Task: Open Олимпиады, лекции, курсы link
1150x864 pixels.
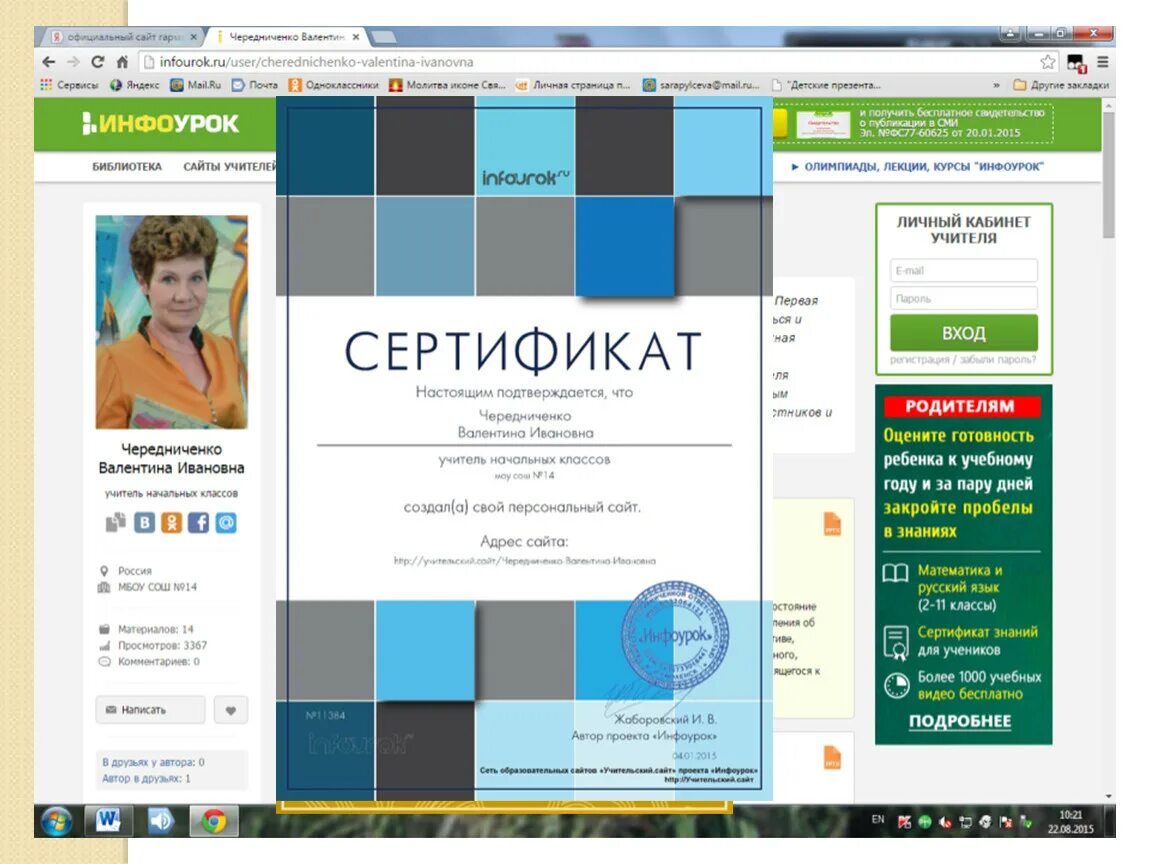Action: click(917, 166)
